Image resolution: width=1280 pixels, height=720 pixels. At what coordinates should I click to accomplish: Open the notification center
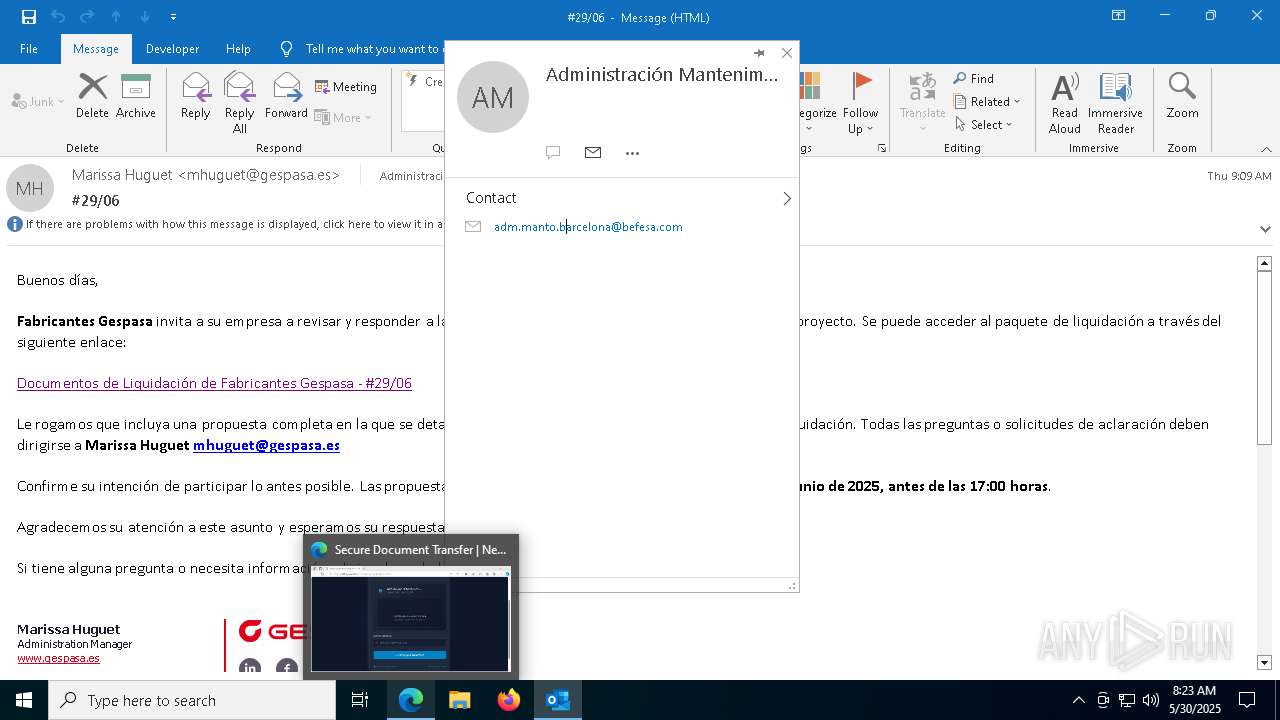1247,700
